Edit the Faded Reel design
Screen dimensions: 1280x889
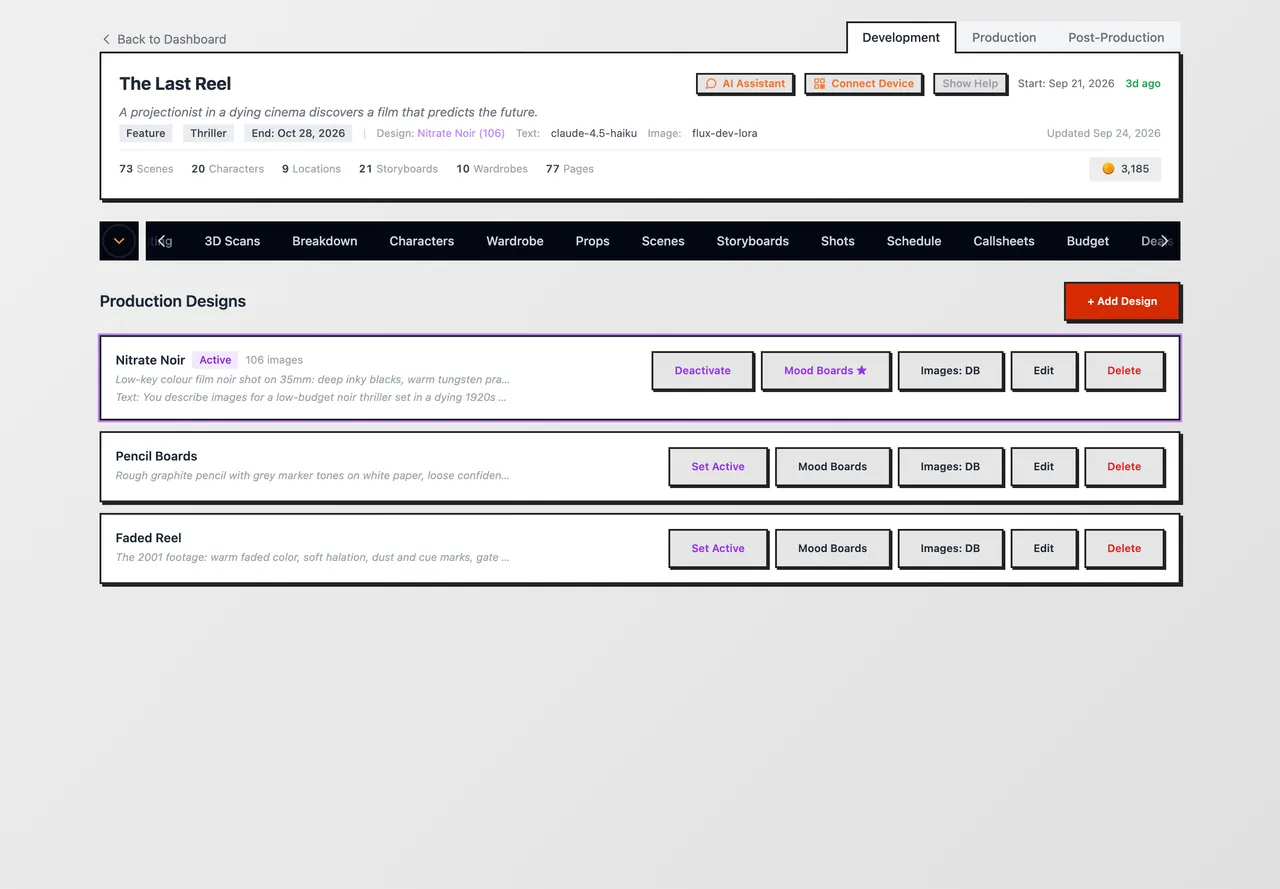(x=1044, y=549)
